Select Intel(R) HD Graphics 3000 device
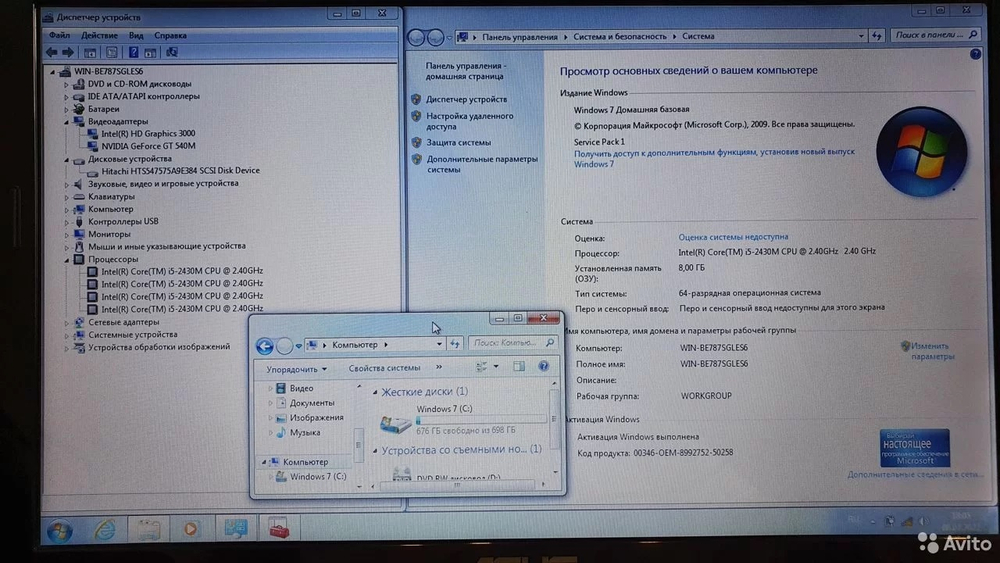 (x=148, y=133)
